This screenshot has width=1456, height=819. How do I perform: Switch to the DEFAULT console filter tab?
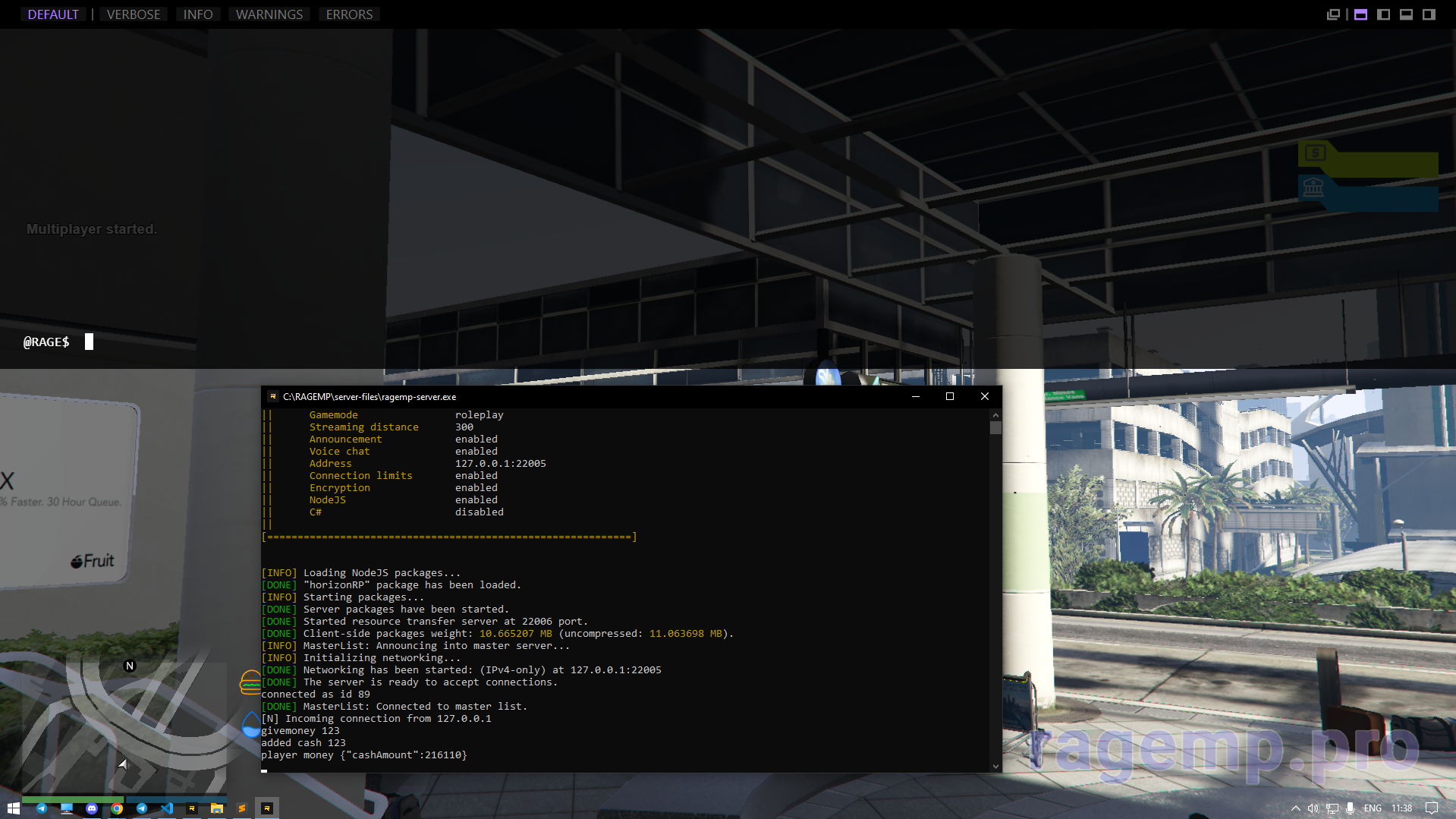click(53, 14)
